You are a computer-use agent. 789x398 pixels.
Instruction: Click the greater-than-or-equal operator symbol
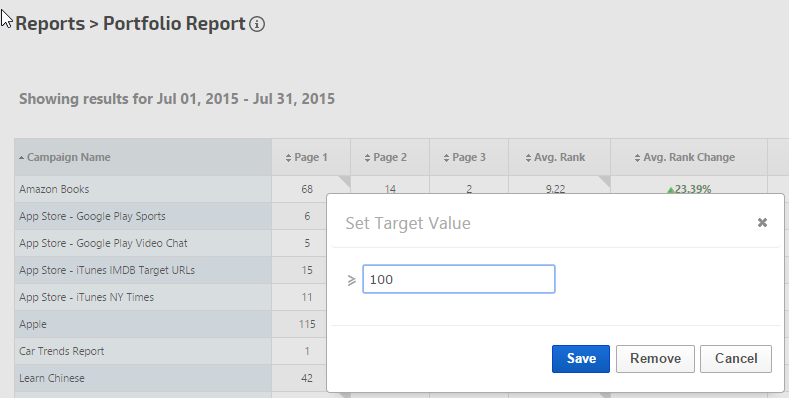[x=352, y=280]
